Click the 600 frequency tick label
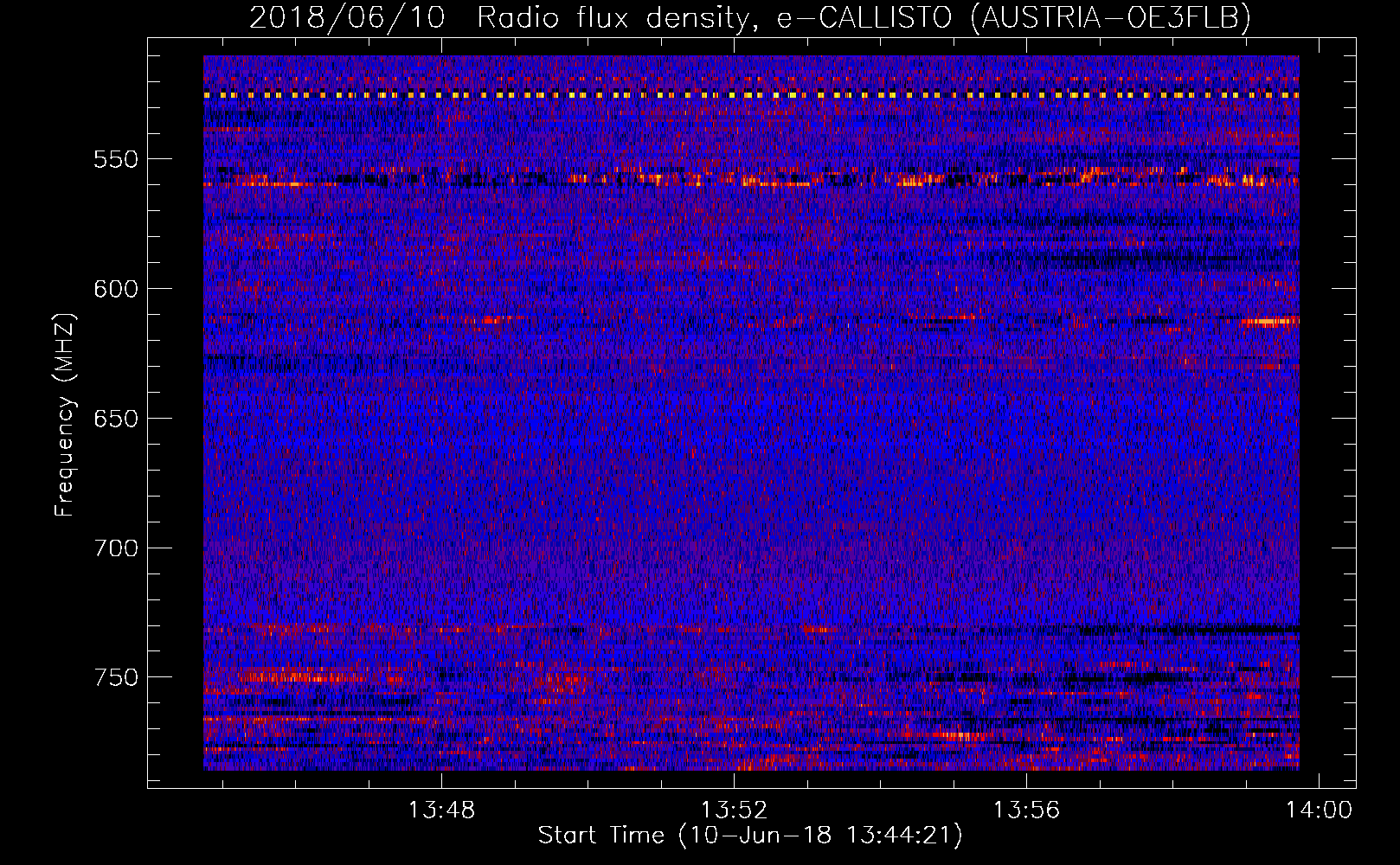This screenshot has height=865, width=1400. [x=116, y=289]
